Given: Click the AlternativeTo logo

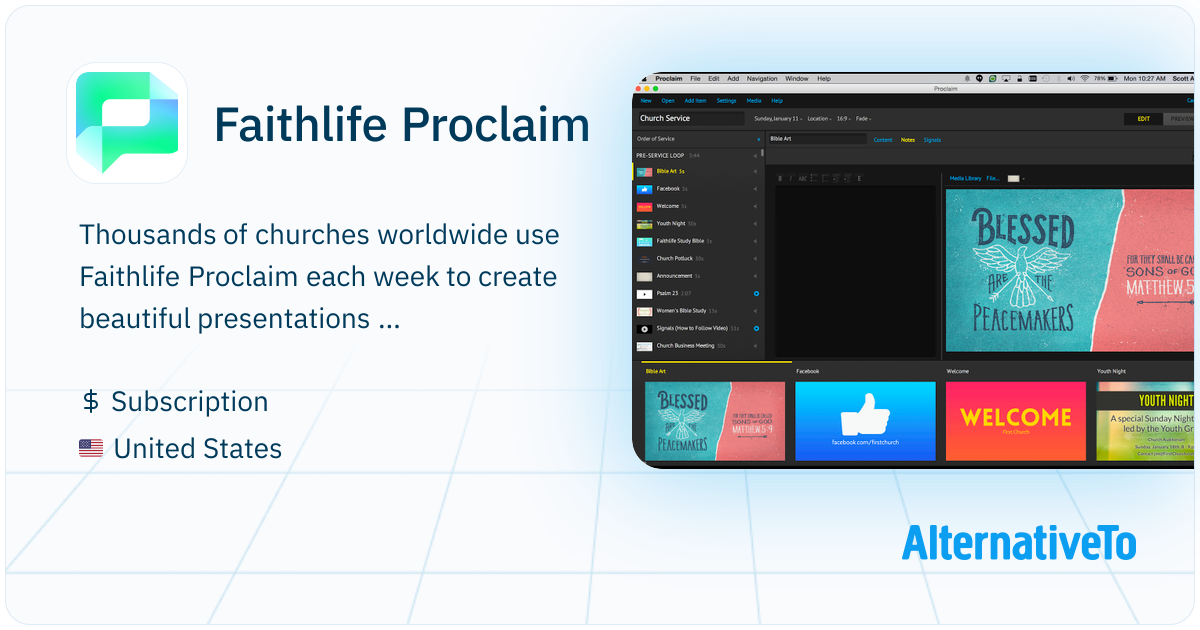Looking at the screenshot, I should coord(1019,543).
